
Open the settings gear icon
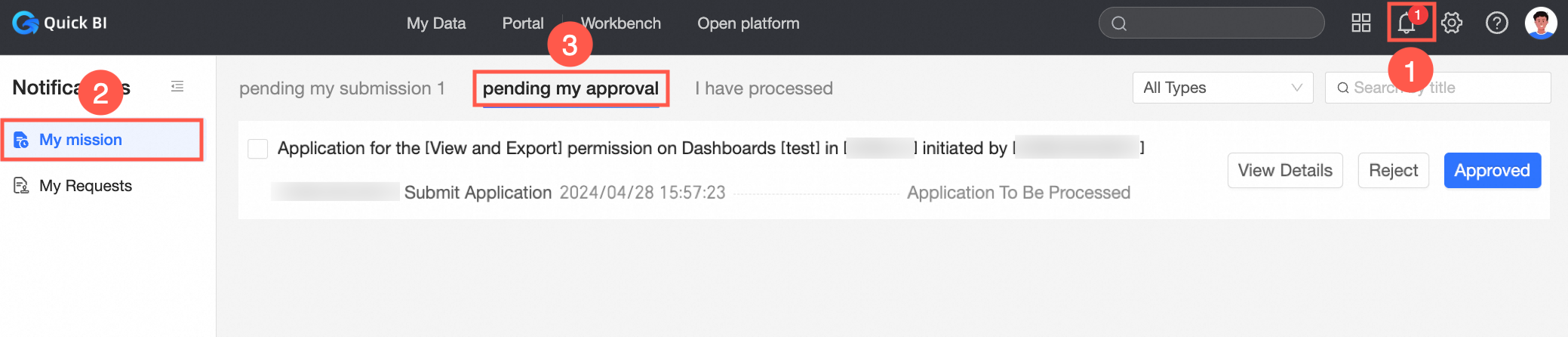pos(1451,23)
